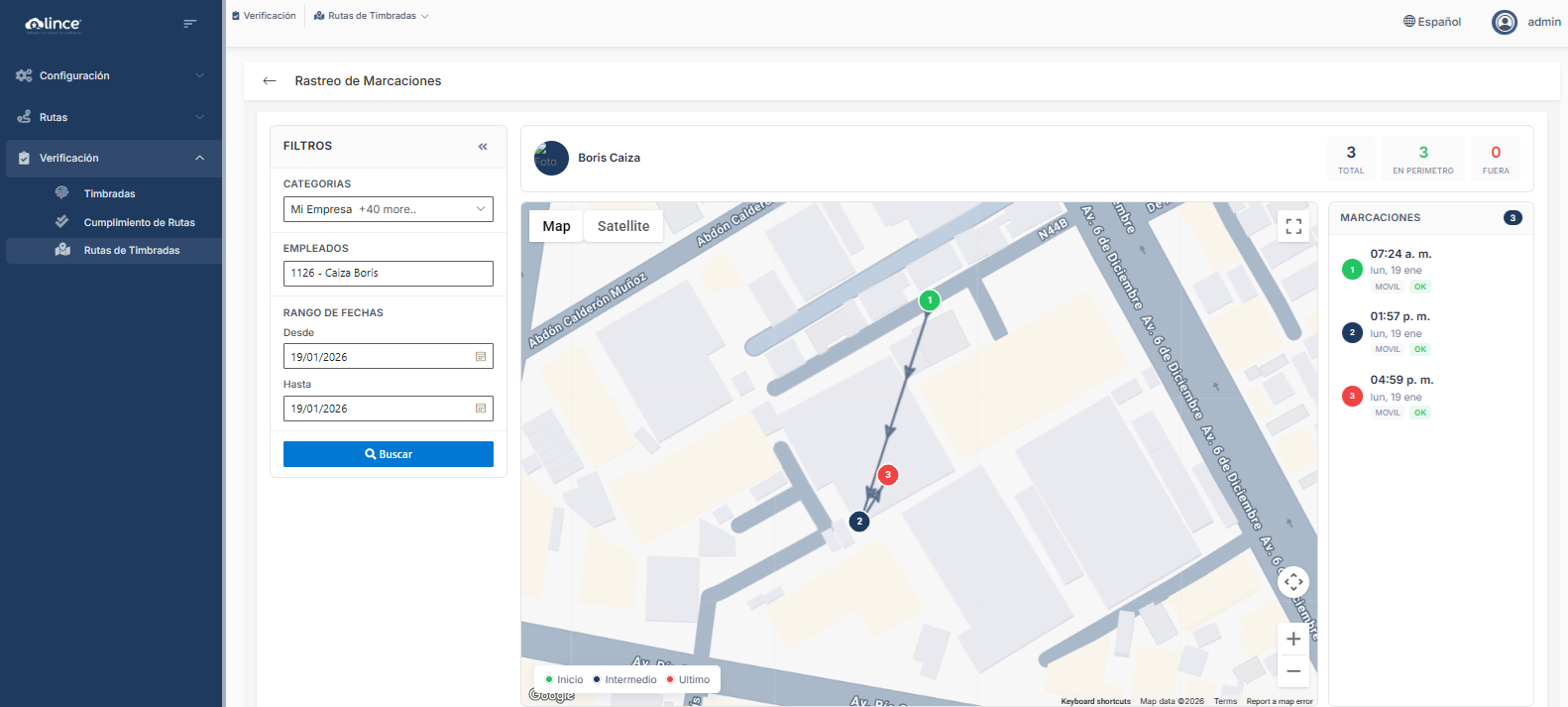Screen dimensions: 1568x707
Task: Collapse the Filtros panel with double chevron
Action: coord(483,147)
